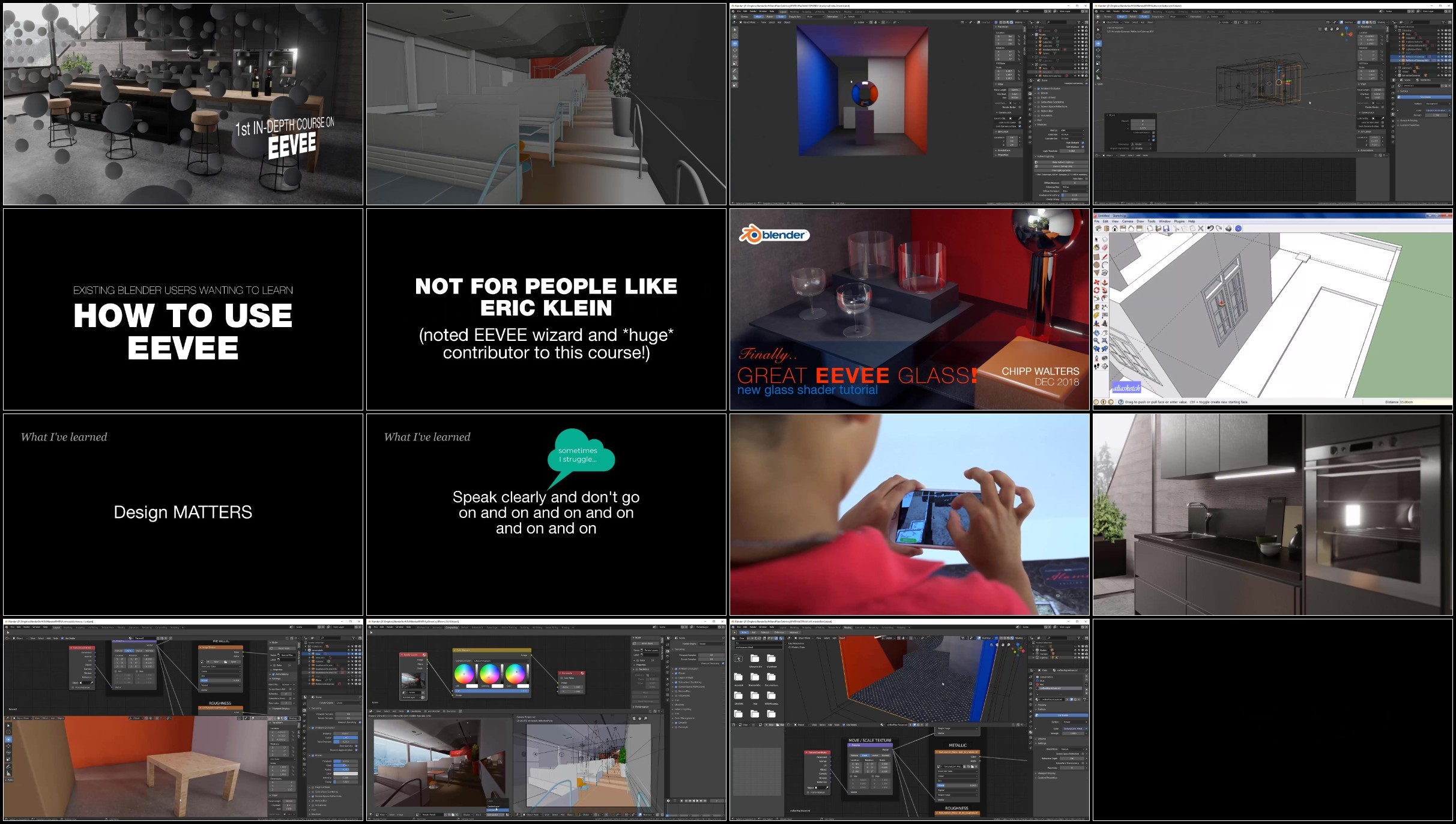The width and height of the screenshot is (1456, 824).
Task: Enable Depth of Field checkbox in Cornell box frame
Action: coord(1038,98)
